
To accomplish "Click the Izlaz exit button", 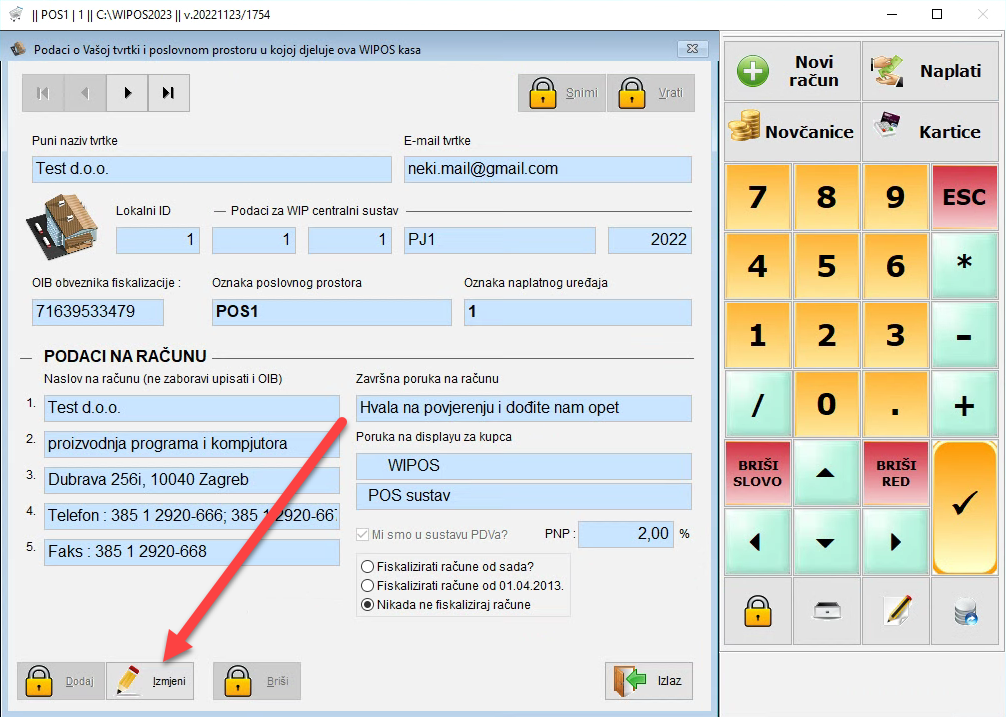I will [649, 681].
